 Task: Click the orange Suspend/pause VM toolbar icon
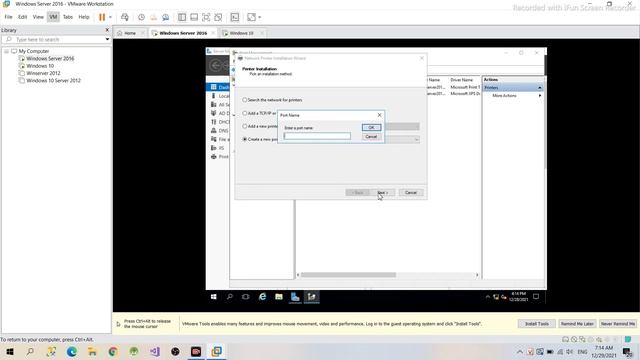(x=102, y=17)
